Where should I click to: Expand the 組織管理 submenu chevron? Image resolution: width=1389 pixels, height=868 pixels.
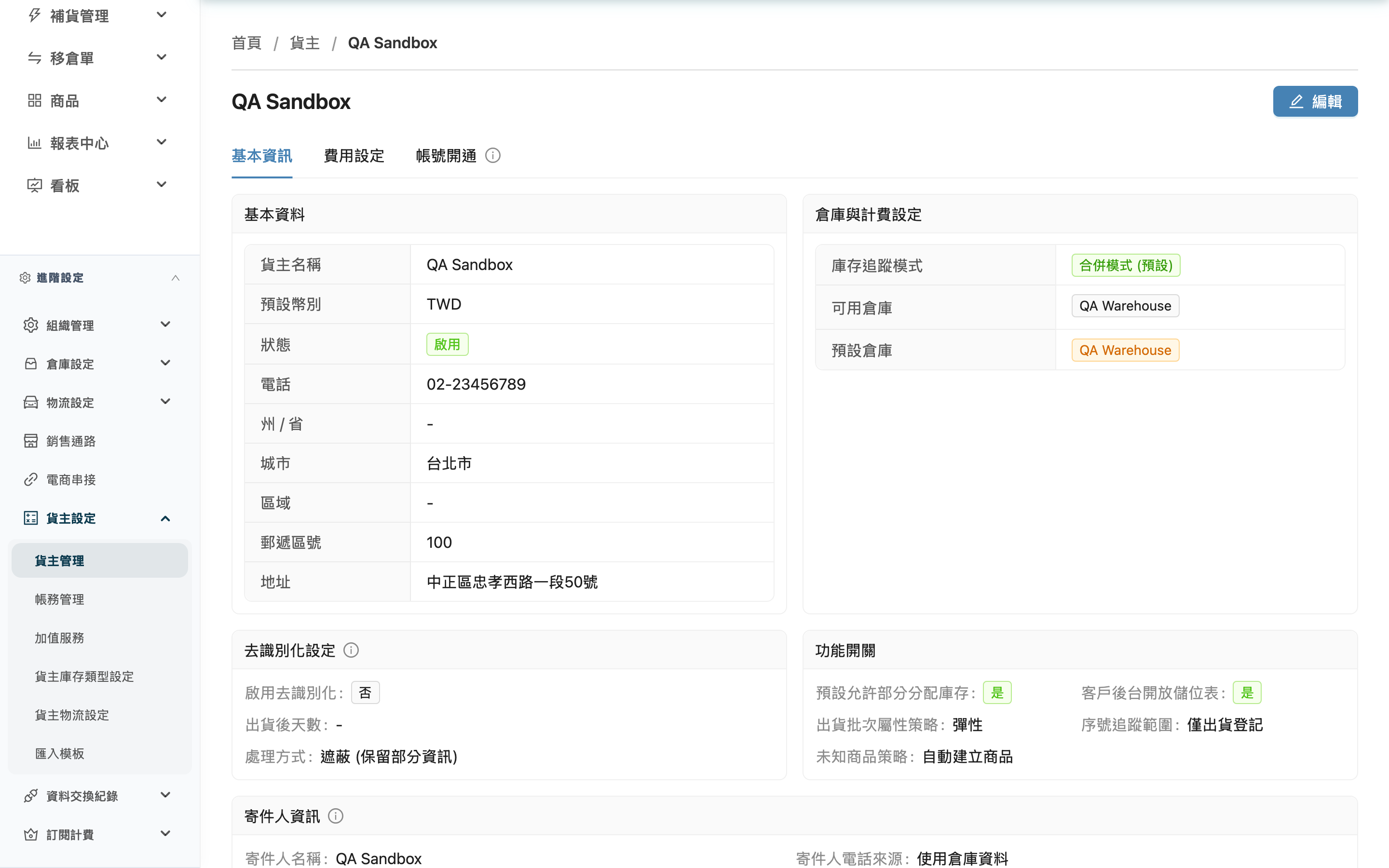[165, 325]
